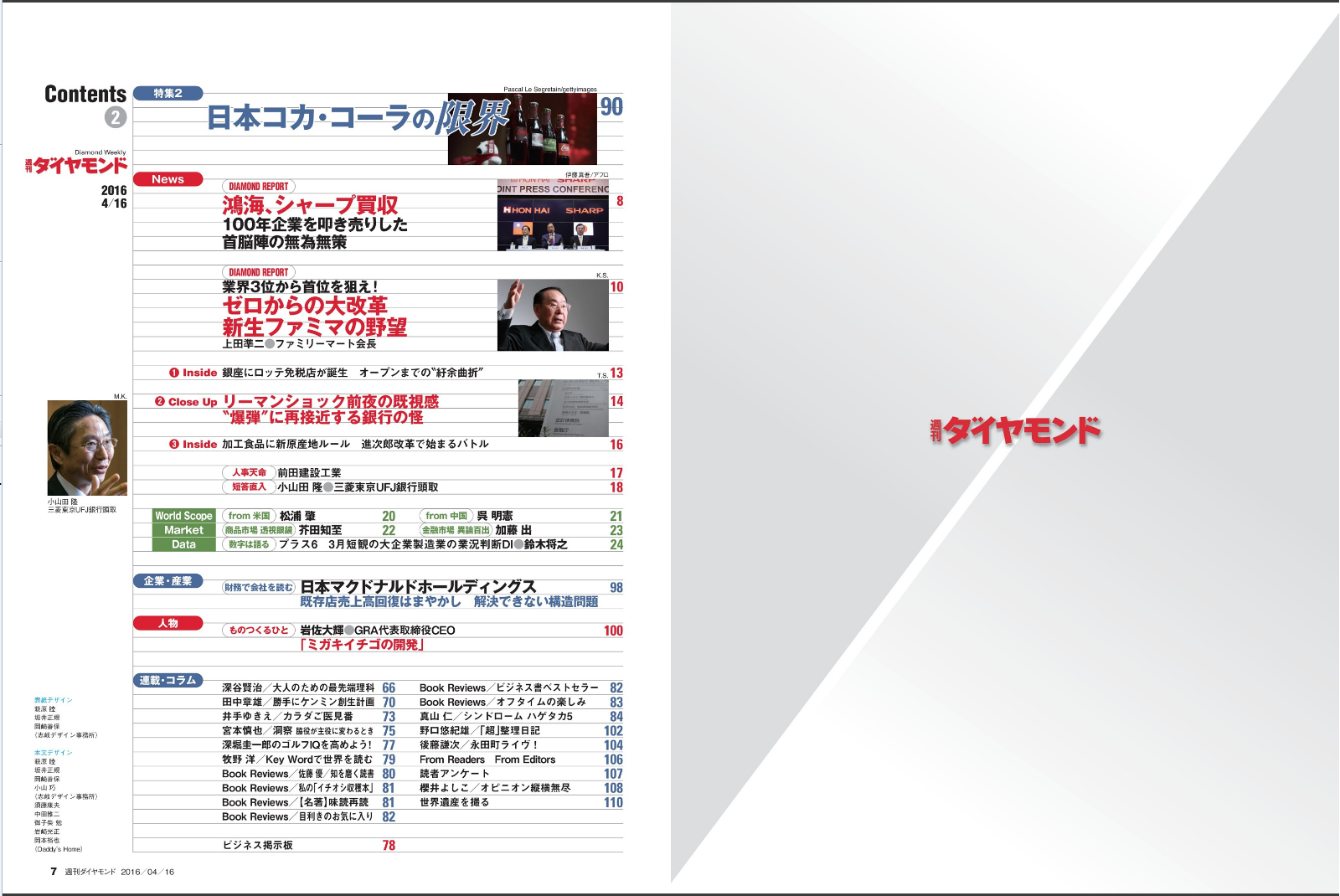Click the red News section label
This screenshot has width=1340, height=896.
[167, 179]
